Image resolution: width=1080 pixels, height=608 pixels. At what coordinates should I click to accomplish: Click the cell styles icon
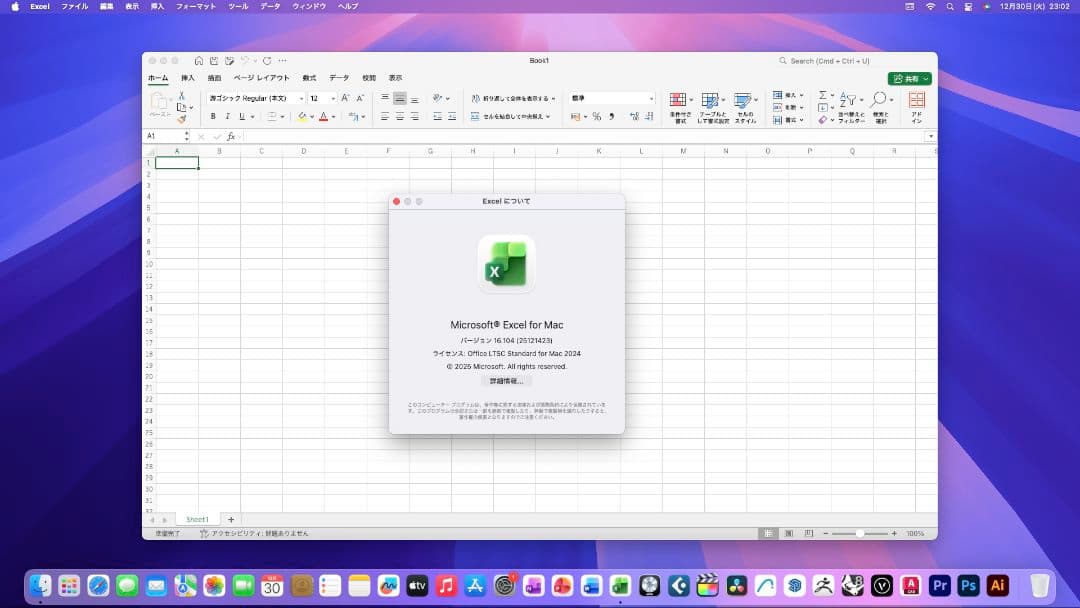tap(744, 100)
